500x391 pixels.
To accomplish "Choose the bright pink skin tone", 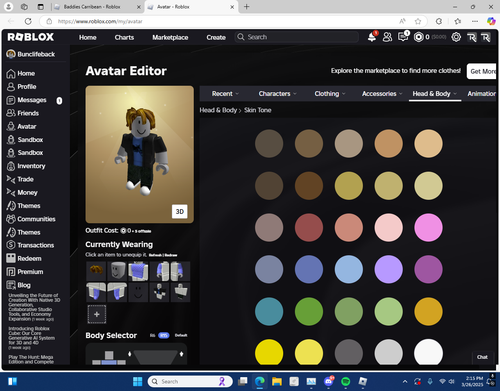I will pyautogui.click(x=428, y=228).
